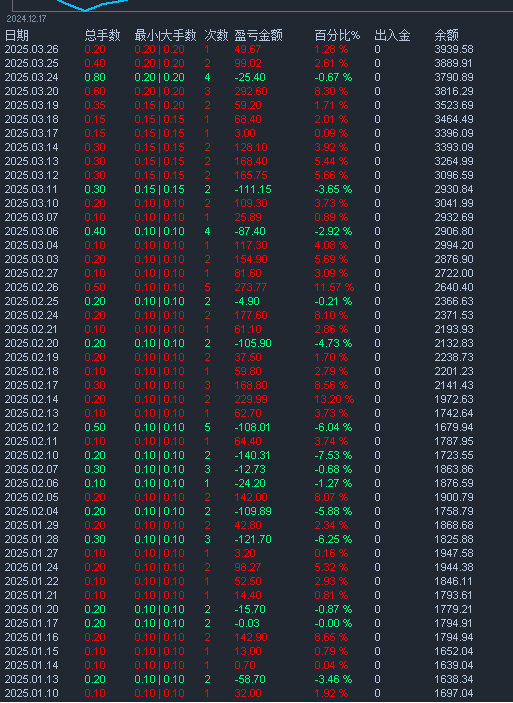The width and height of the screenshot is (513, 703).
Task: Click the 11.57 % percentage value
Action: pyautogui.click(x=334, y=287)
